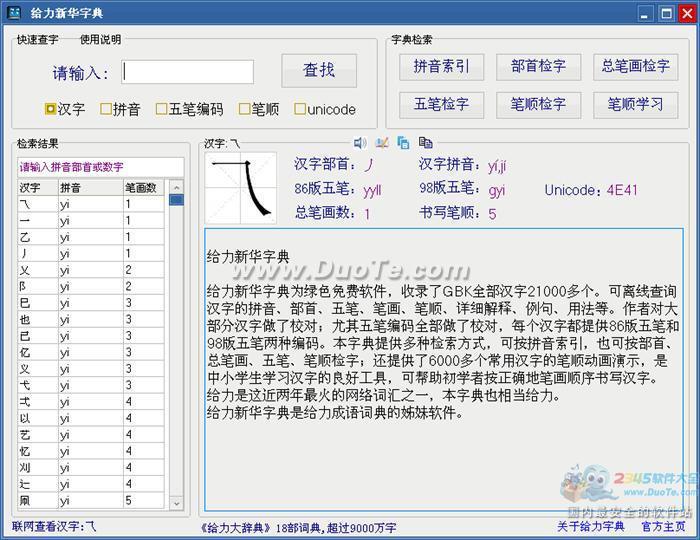Click the results scrollbar thumb
The width and height of the screenshot is (700, 540).
(176, 199)
